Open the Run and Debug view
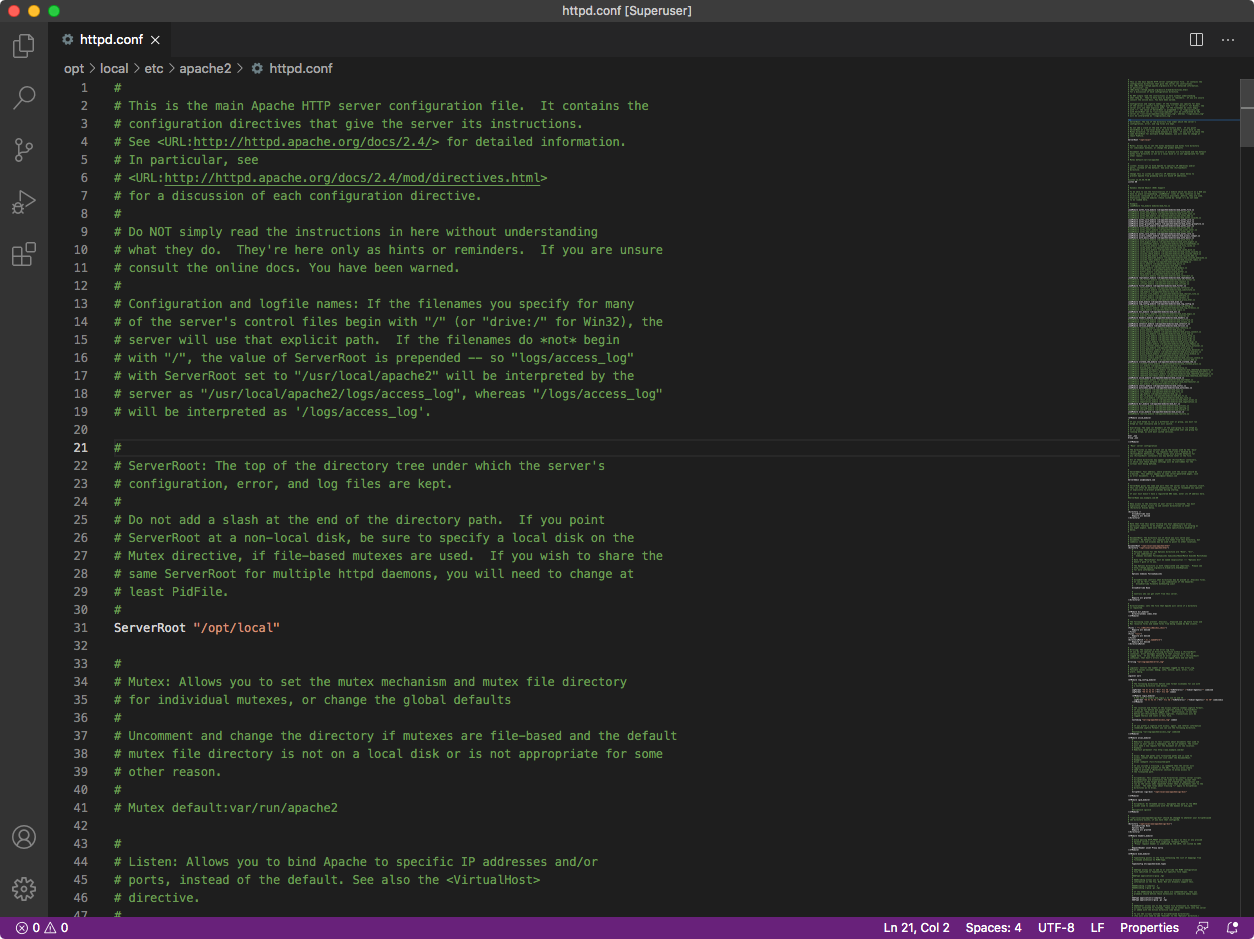Image resolution: width=1254 pixels, height=939 pixels. pos(23,203)
